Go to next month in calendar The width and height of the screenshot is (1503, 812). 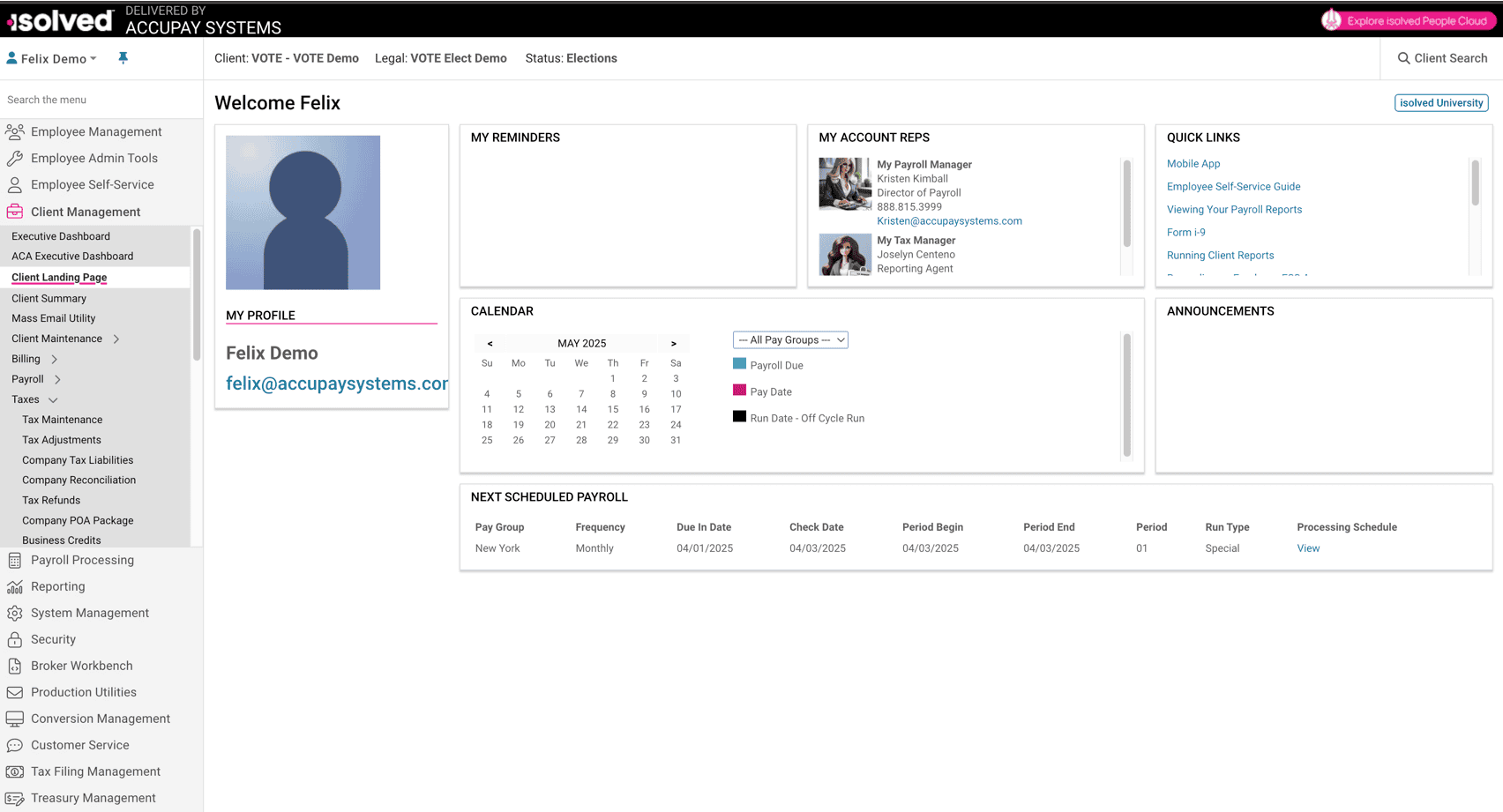674,344
